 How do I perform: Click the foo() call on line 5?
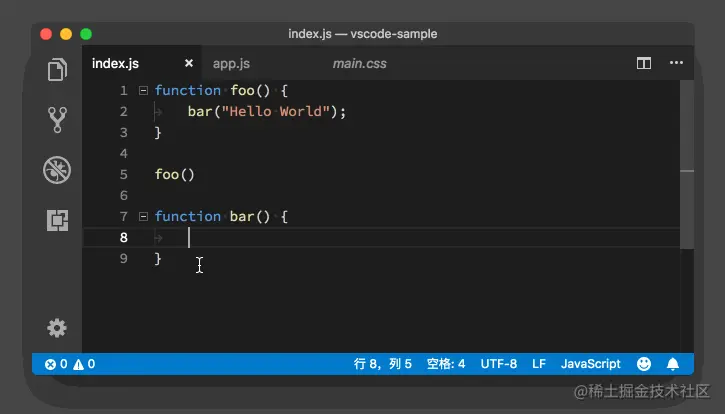coord(175,175)
